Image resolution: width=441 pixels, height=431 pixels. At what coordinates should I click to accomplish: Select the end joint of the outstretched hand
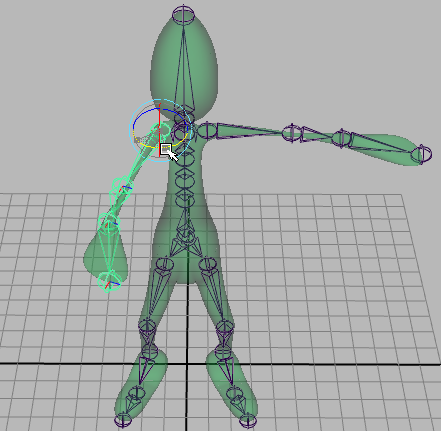(421, 154)
